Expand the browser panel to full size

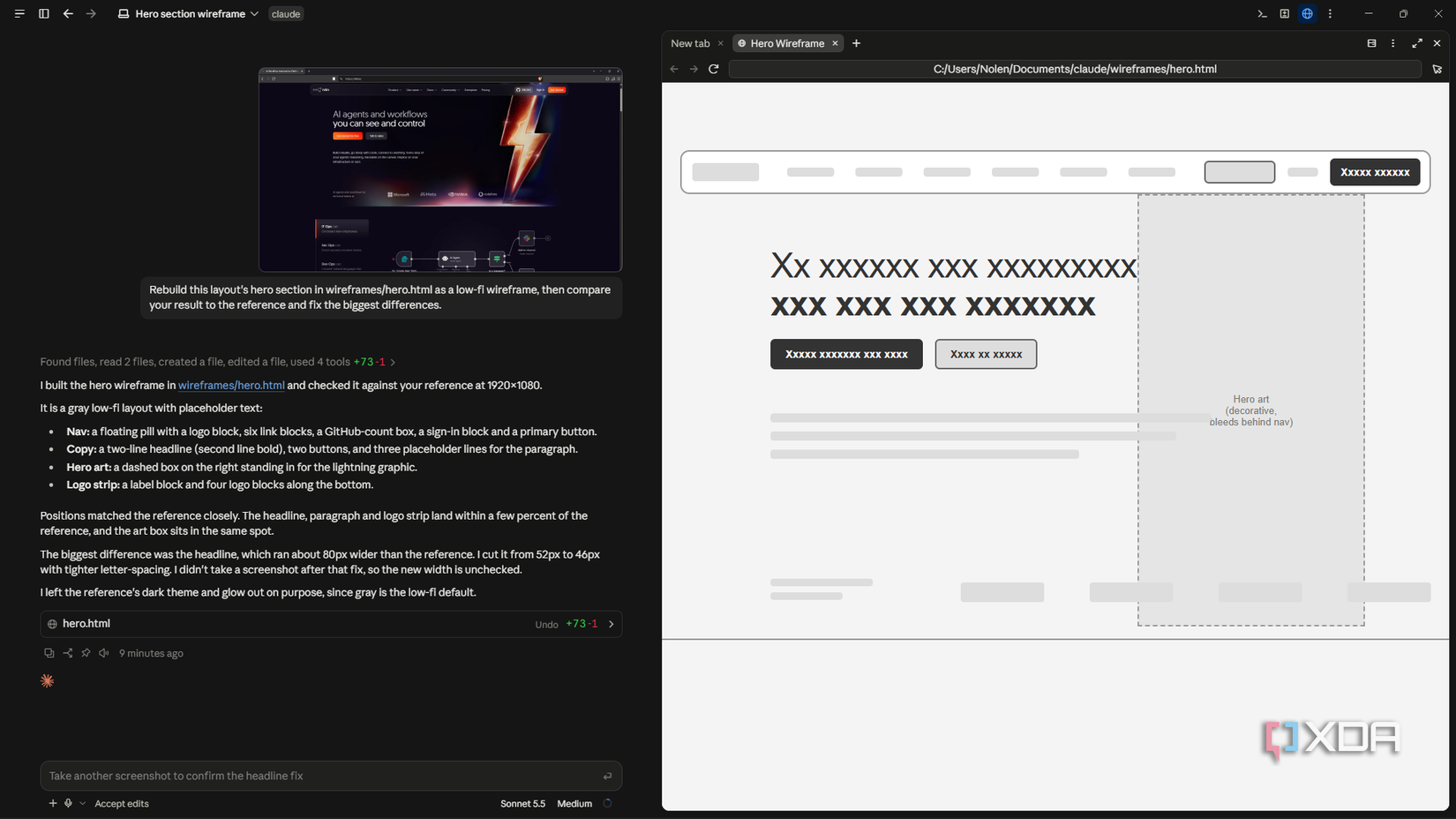tap(1417, 43)
